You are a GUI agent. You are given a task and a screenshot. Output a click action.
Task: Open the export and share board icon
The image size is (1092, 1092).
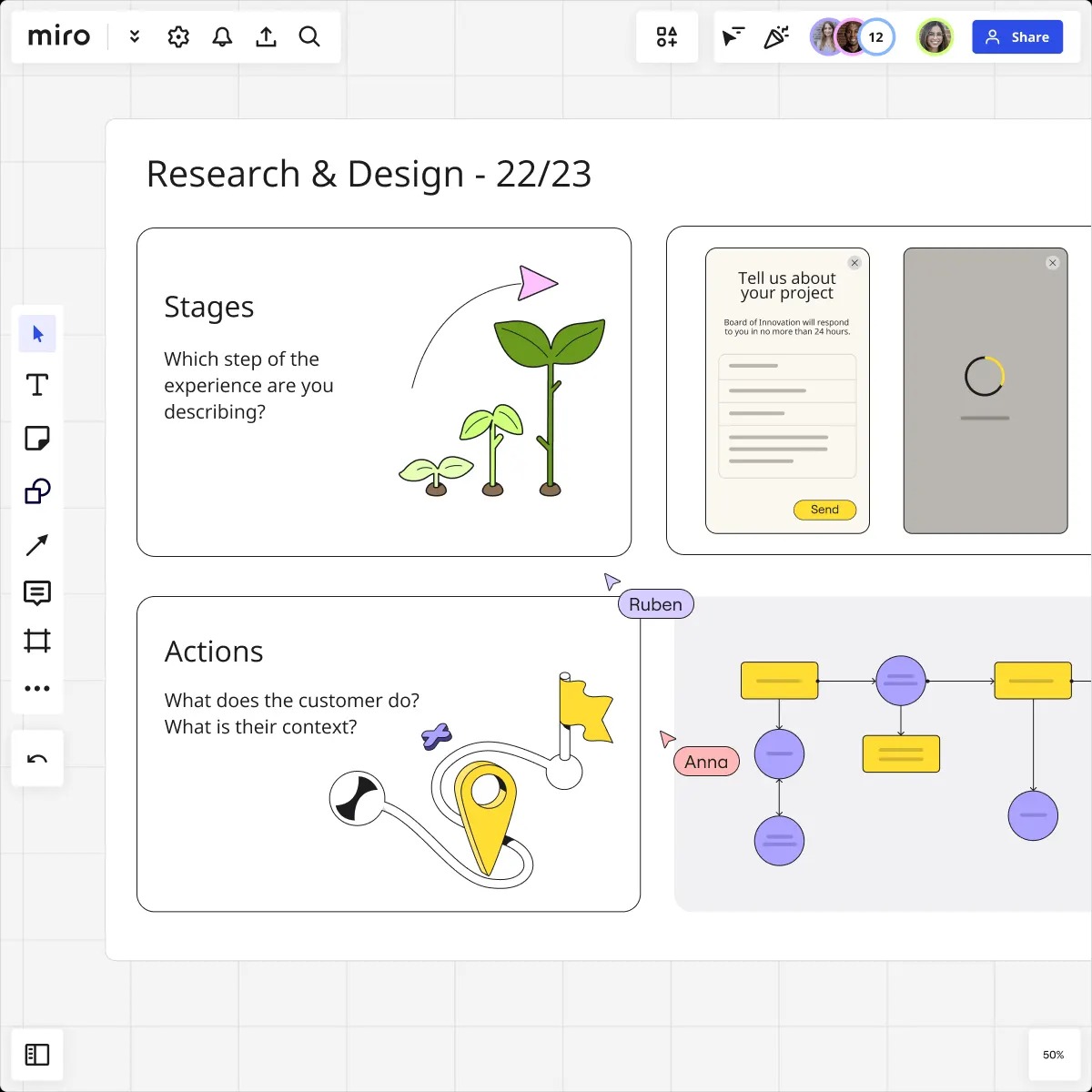266,36
